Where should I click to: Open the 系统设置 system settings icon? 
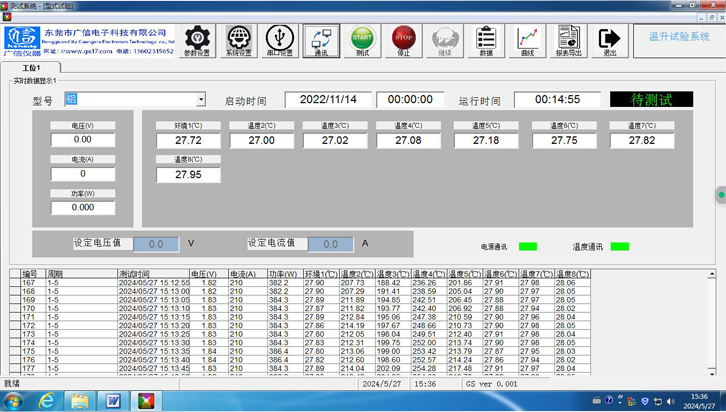(x=239, y=41)
